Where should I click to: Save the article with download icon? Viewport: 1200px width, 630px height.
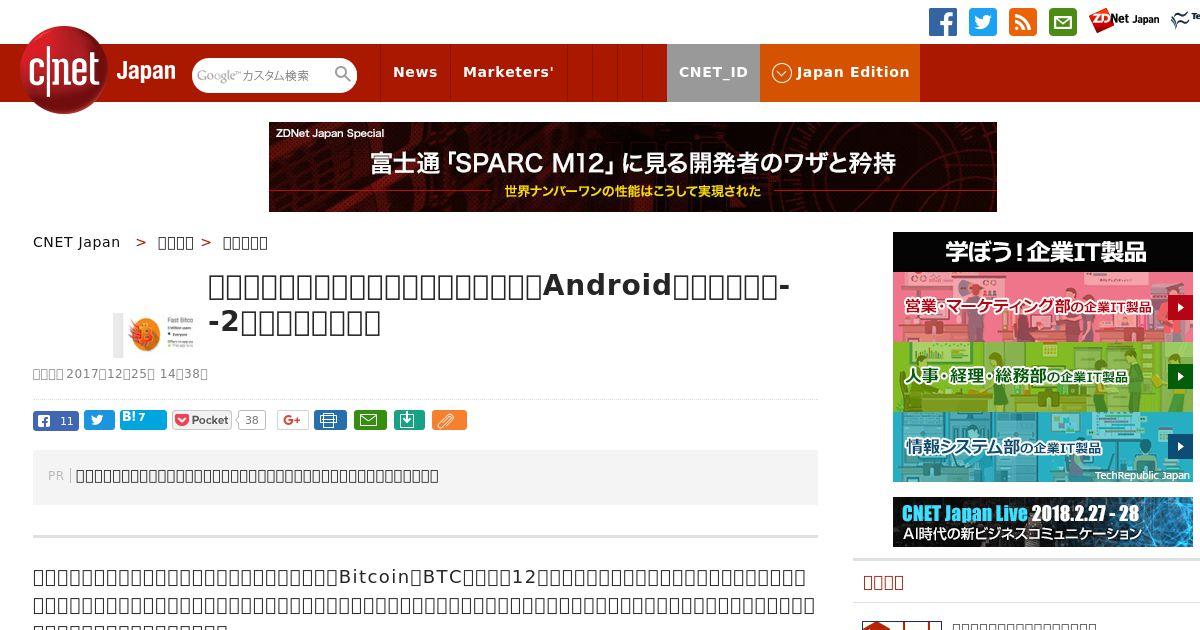pyautogui.click(x=410, y=420)
